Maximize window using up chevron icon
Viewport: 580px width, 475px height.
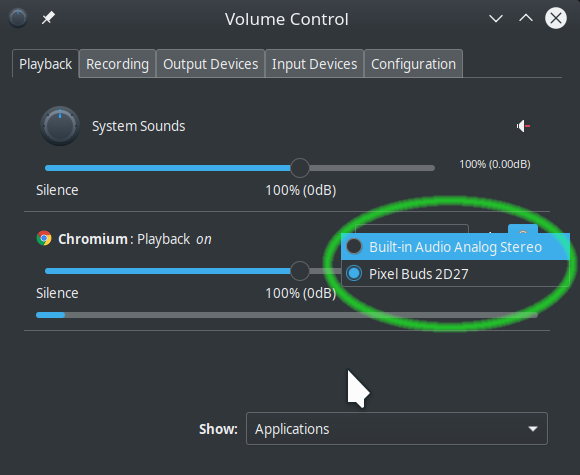pyautogui.click(x=526, y=18)
